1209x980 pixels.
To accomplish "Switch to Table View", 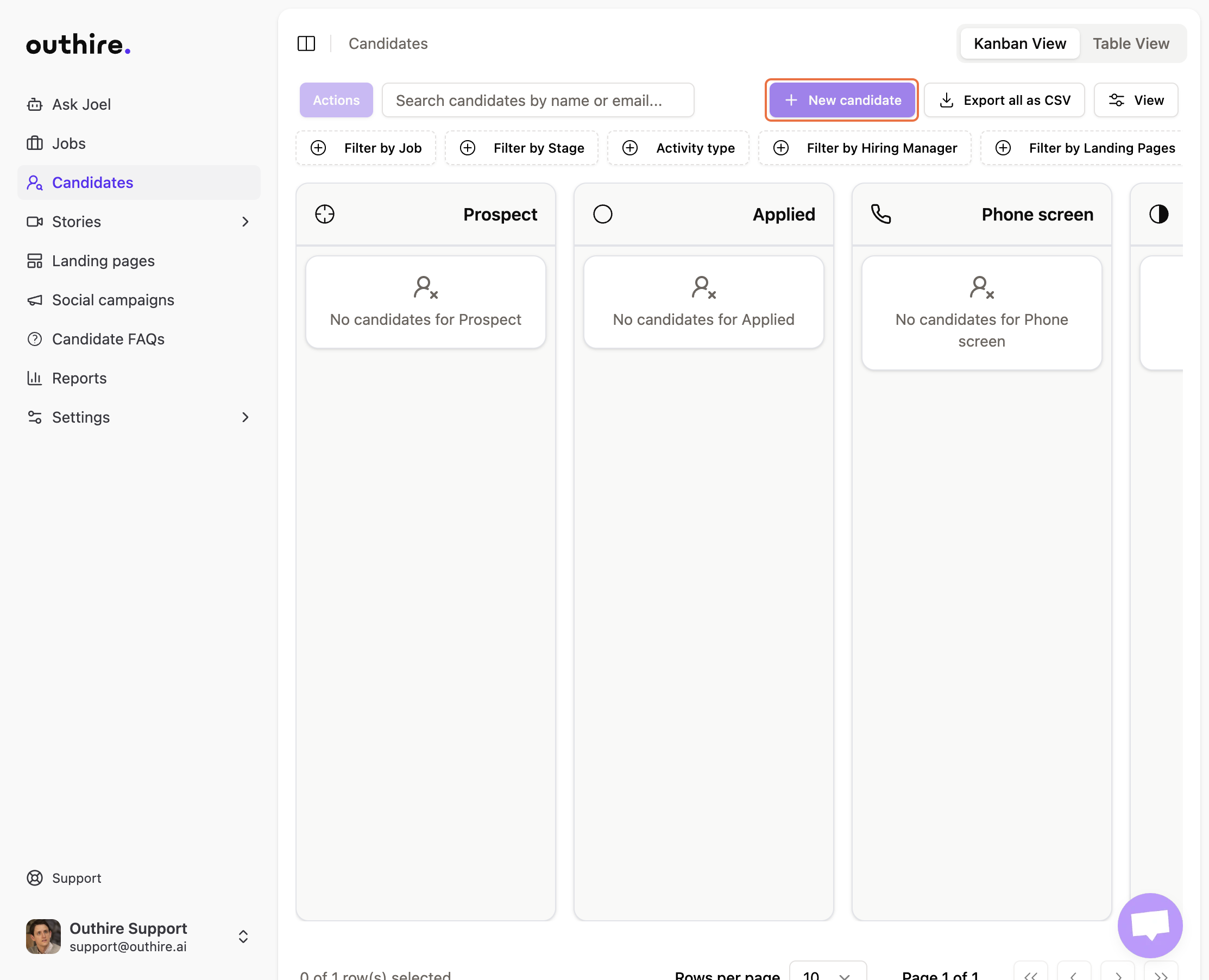I will click(x=1131, y=43).
